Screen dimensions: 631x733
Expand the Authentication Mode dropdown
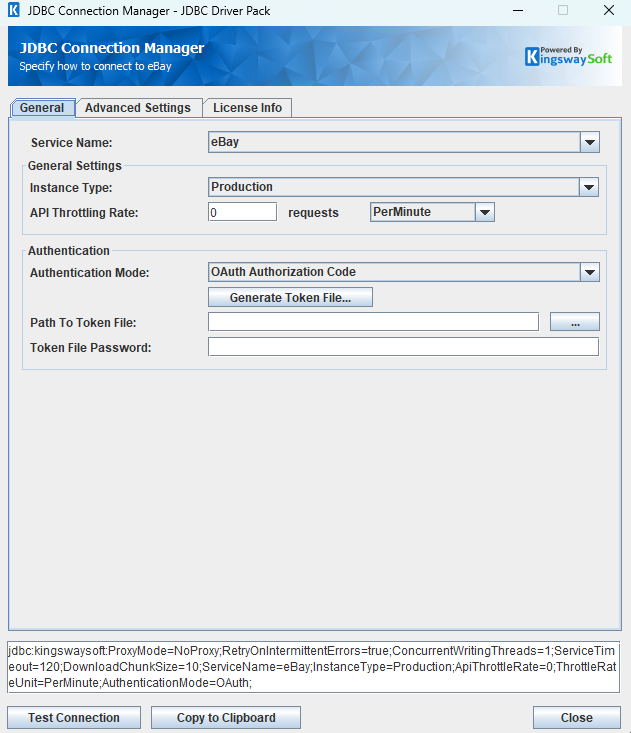[403, 272]
